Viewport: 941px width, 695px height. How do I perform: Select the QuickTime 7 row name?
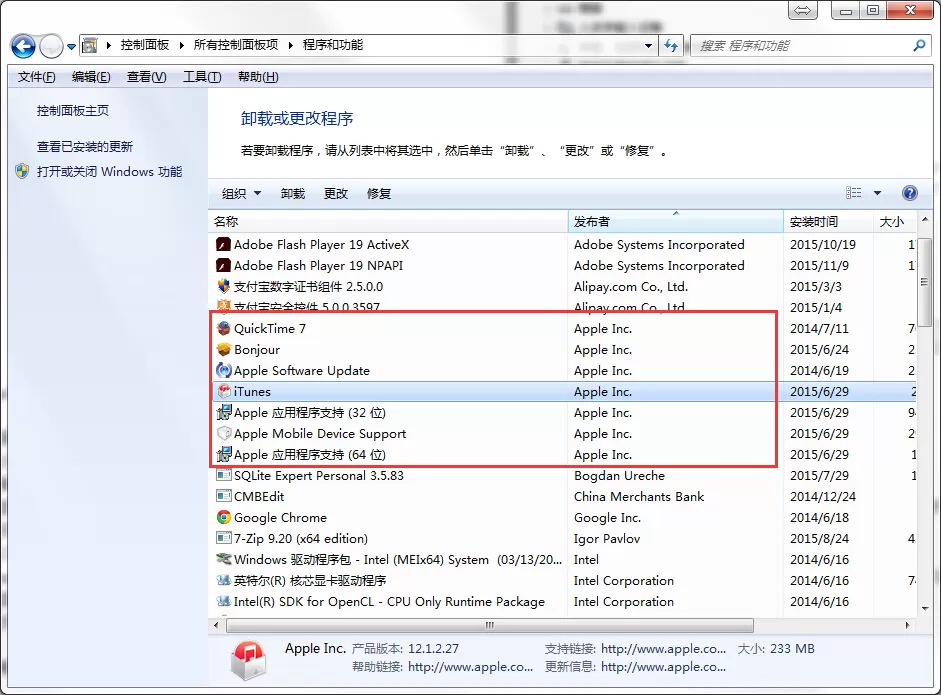click(270, 329)
